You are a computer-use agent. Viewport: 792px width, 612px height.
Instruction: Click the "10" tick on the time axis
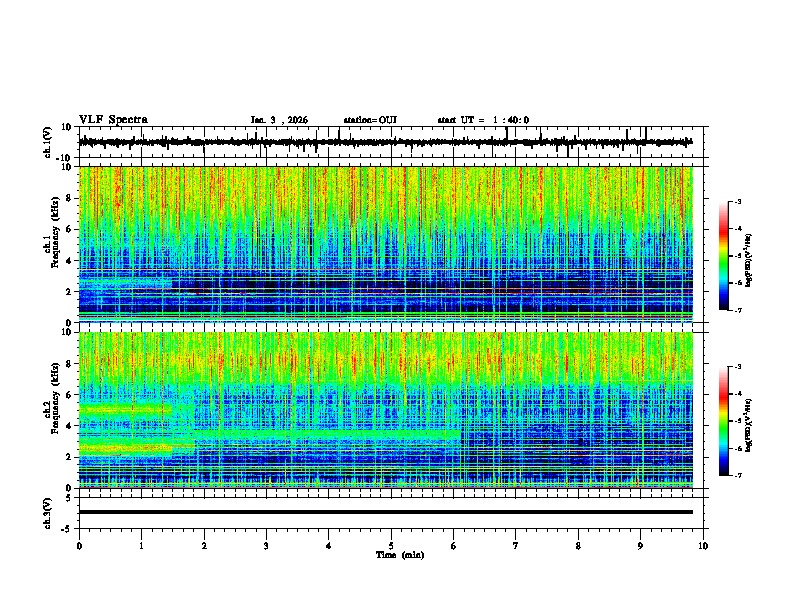click(x=703, y=546)
